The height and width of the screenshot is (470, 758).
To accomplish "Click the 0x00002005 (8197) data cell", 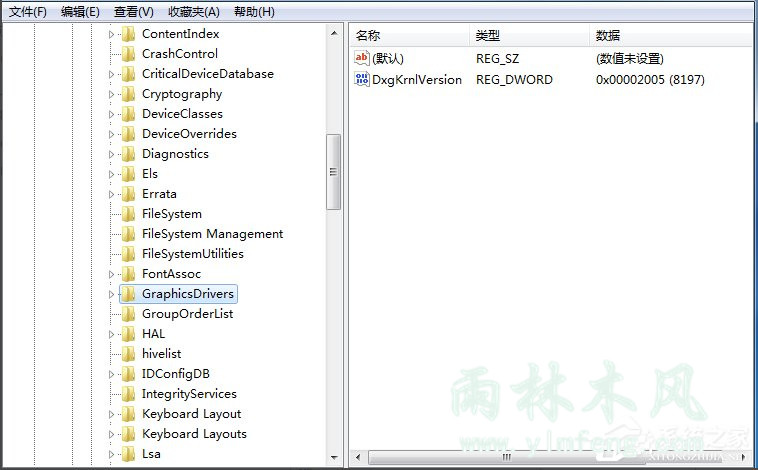I will click(650, 79).
